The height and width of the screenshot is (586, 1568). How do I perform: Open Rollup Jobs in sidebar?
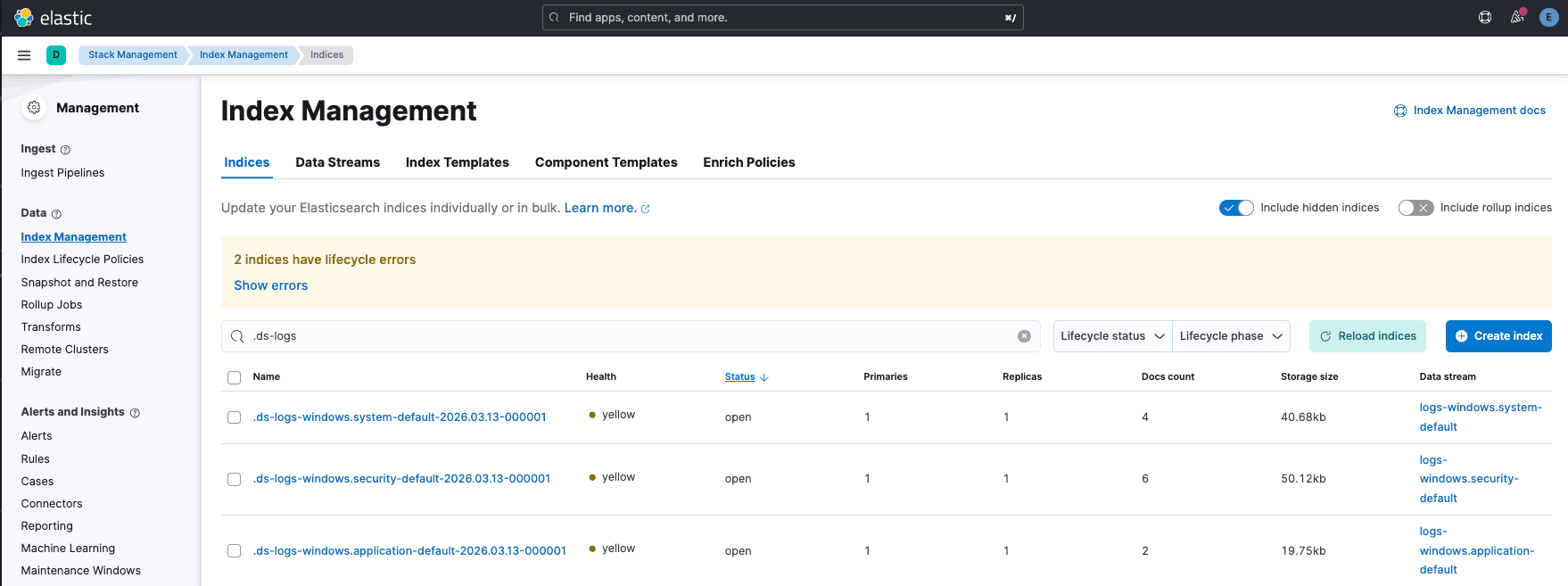[52, 305]
